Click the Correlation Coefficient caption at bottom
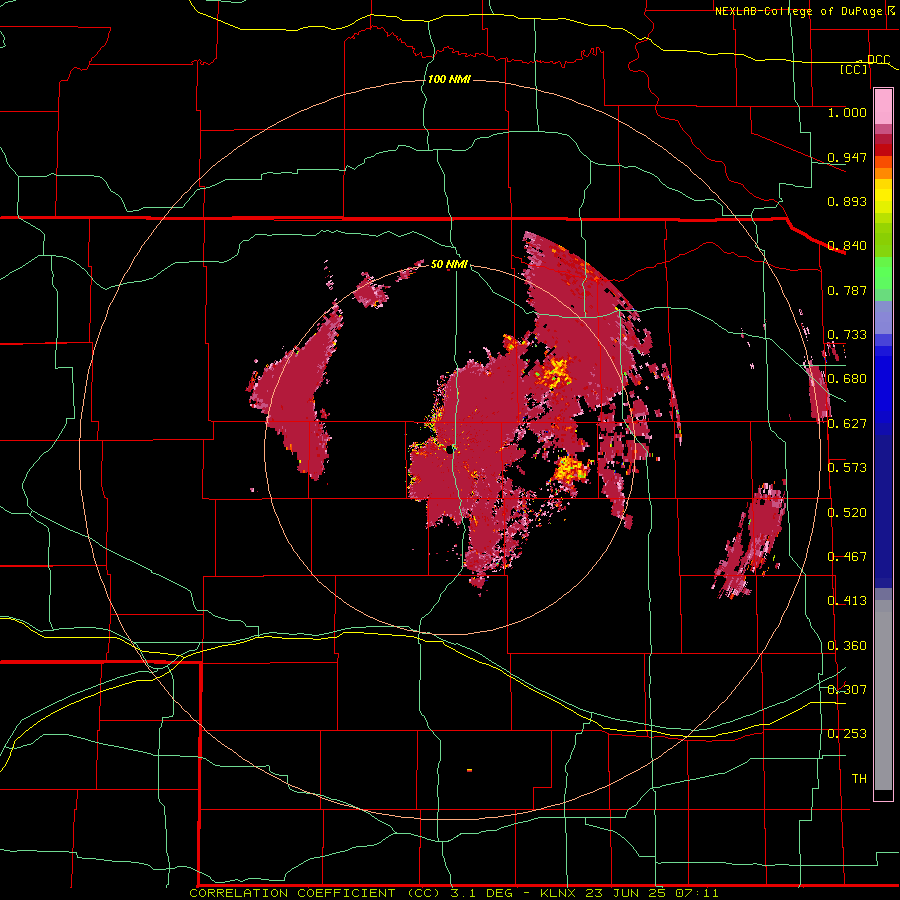 point(453,893)
